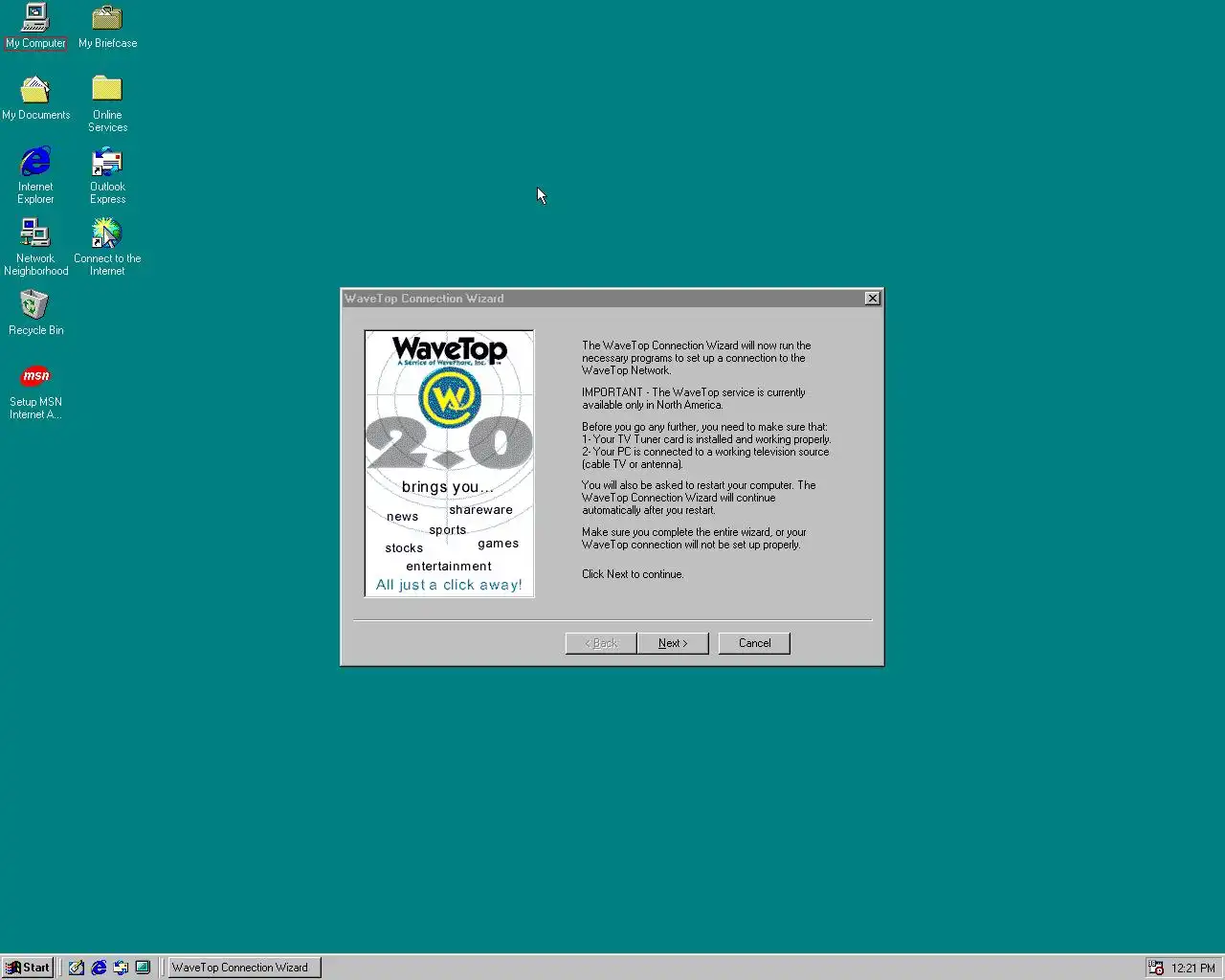Image resolution: width=1225 pixels, height=980 pixels.
Task: Close the WaveTop Connection Wizard window
Action: pos(872,299)
